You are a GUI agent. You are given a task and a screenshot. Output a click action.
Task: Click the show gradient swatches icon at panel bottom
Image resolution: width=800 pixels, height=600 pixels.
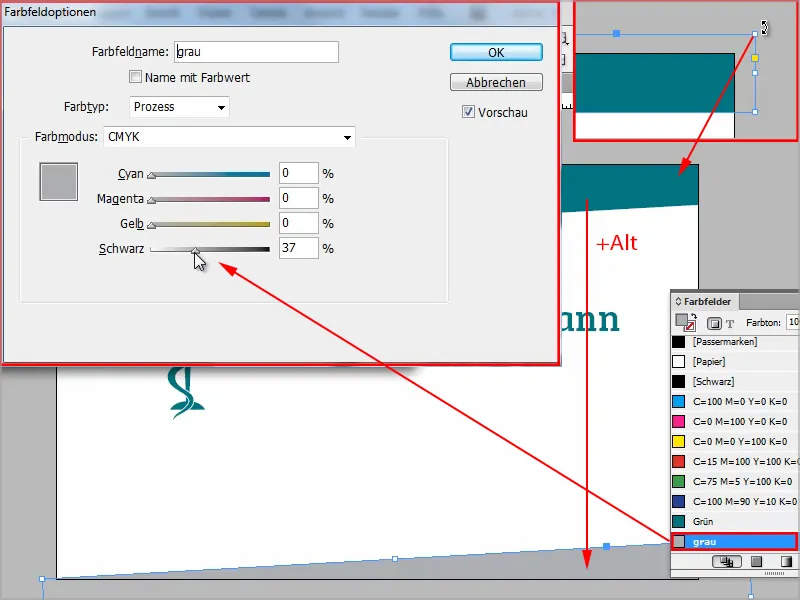coord(786,562)
